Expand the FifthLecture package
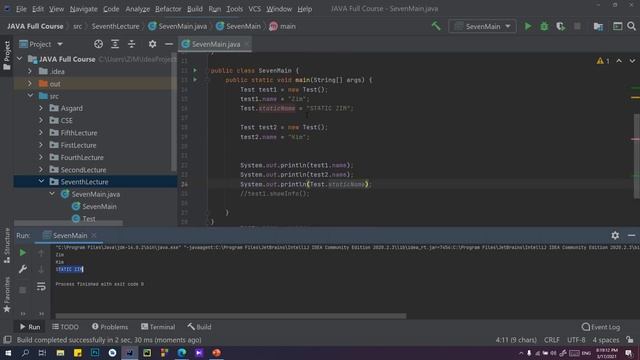Image resolution: width=640 pixels, height=360 pixels. (x=41, y=133)
